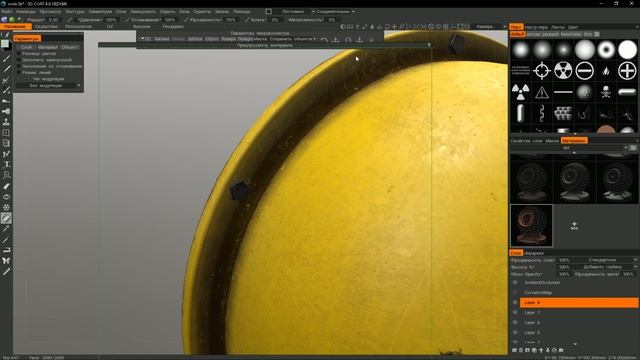Select the ring-shaped brush alpha
This screenshot has height=360, width=640.
click(606, 50)
